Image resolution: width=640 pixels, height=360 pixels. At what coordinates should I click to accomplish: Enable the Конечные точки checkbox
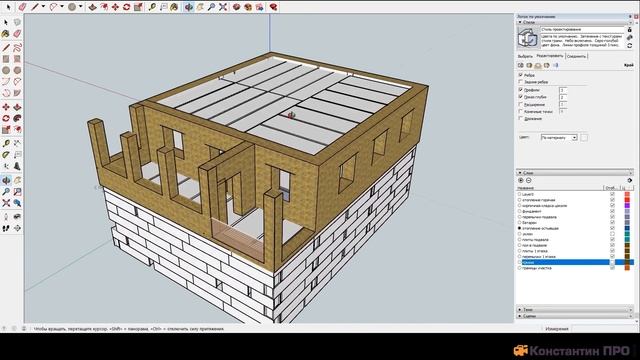tap(520, 111)
